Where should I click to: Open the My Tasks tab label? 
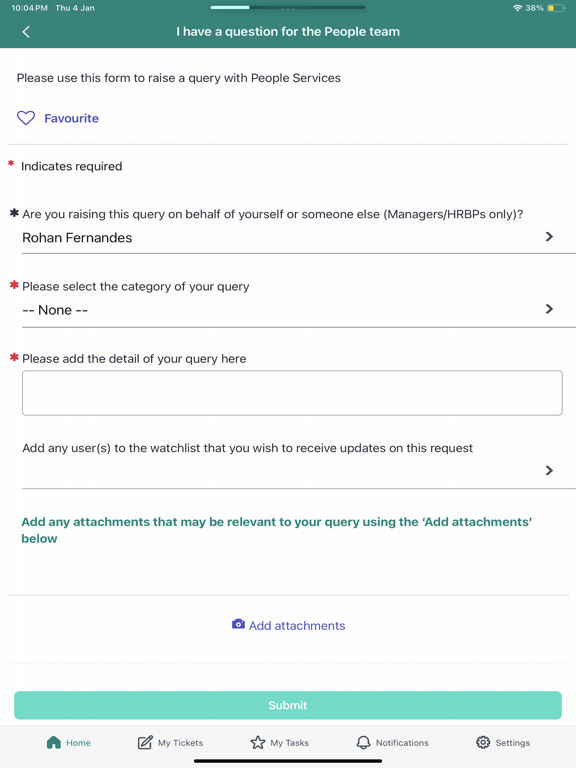(x=289, y=743)
